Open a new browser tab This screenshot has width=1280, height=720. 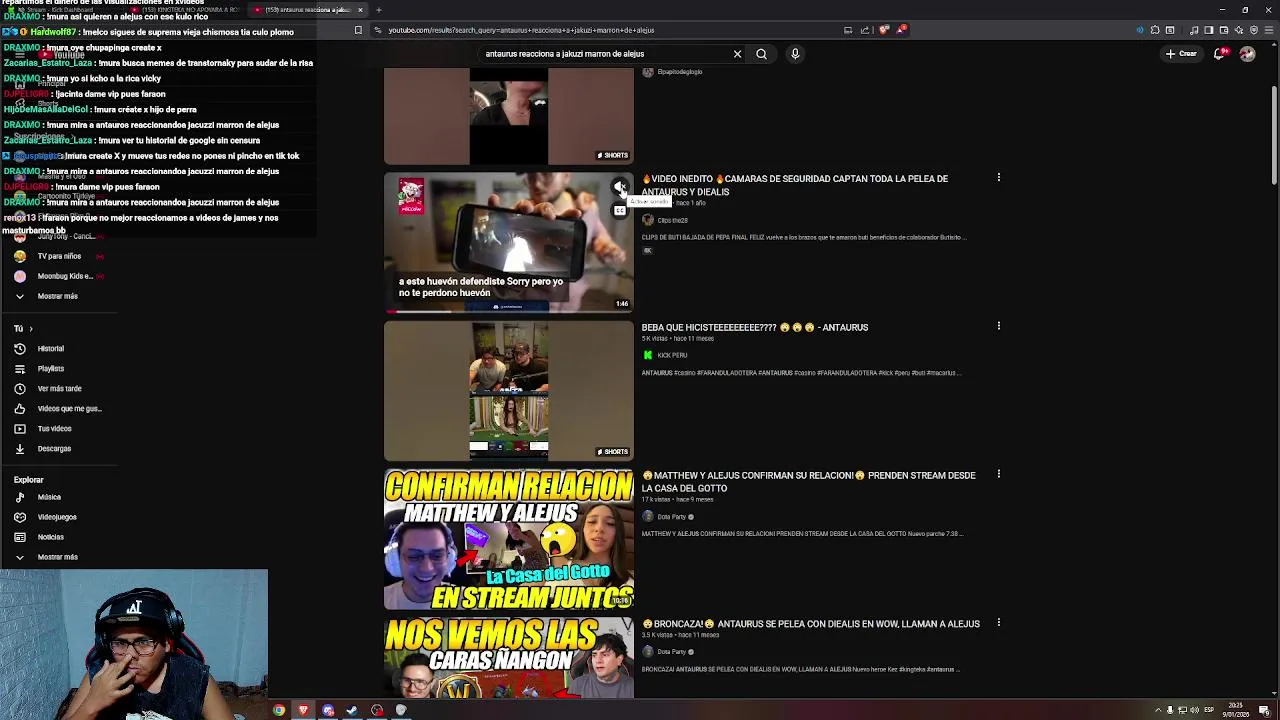coord(378,10)
